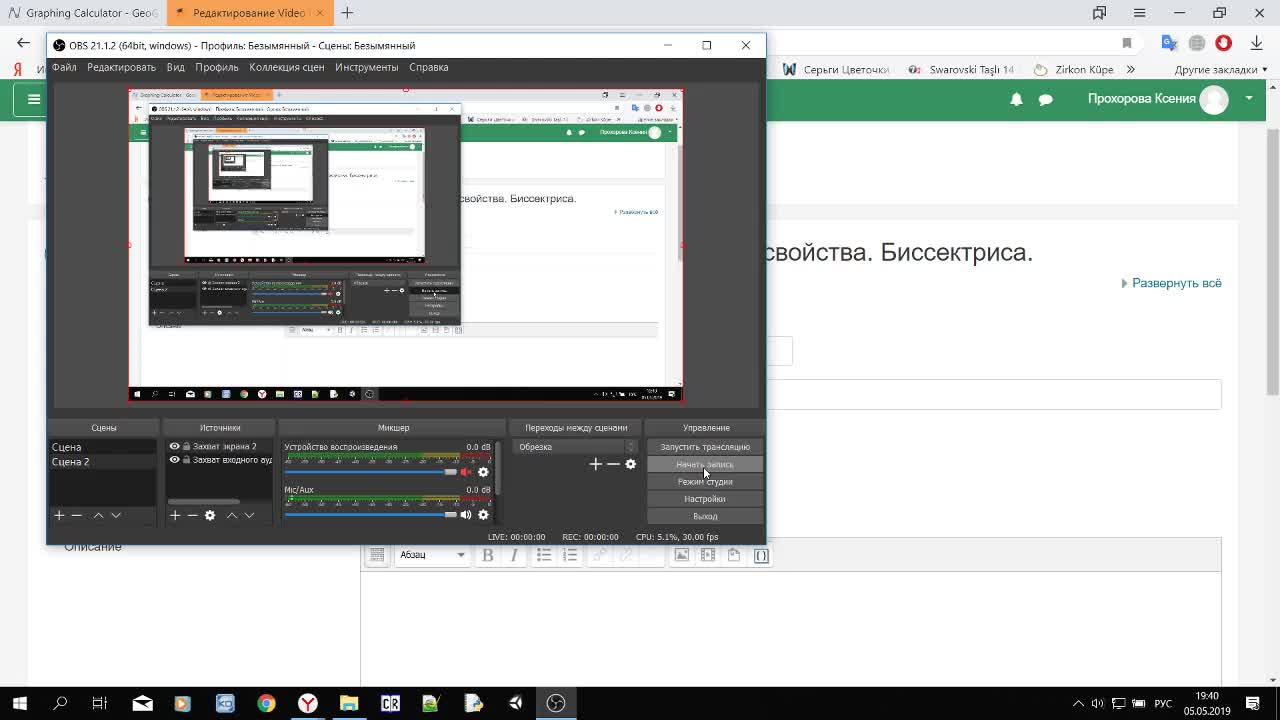Unmute Устройство воспроизведения red speaker

click(466, 472)
